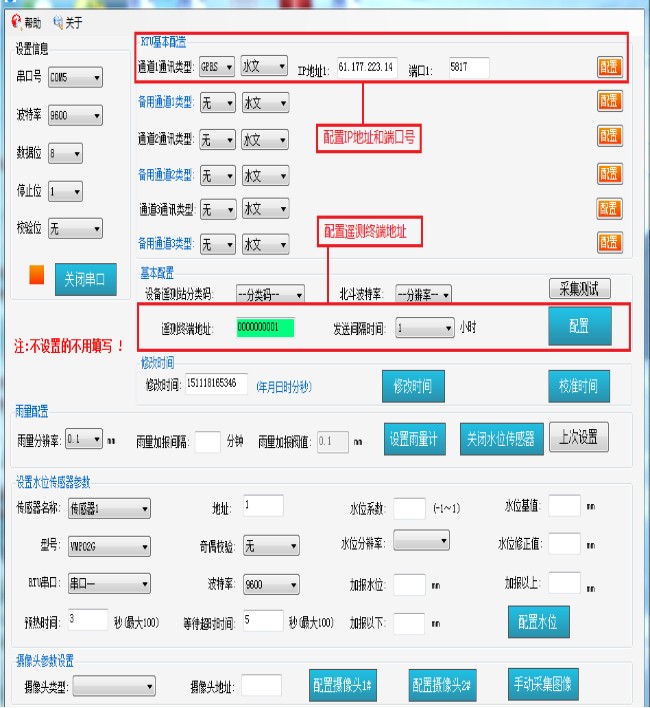Open the 摄像头类型 dropdown
650x708 pixels.
click(114, 686)
